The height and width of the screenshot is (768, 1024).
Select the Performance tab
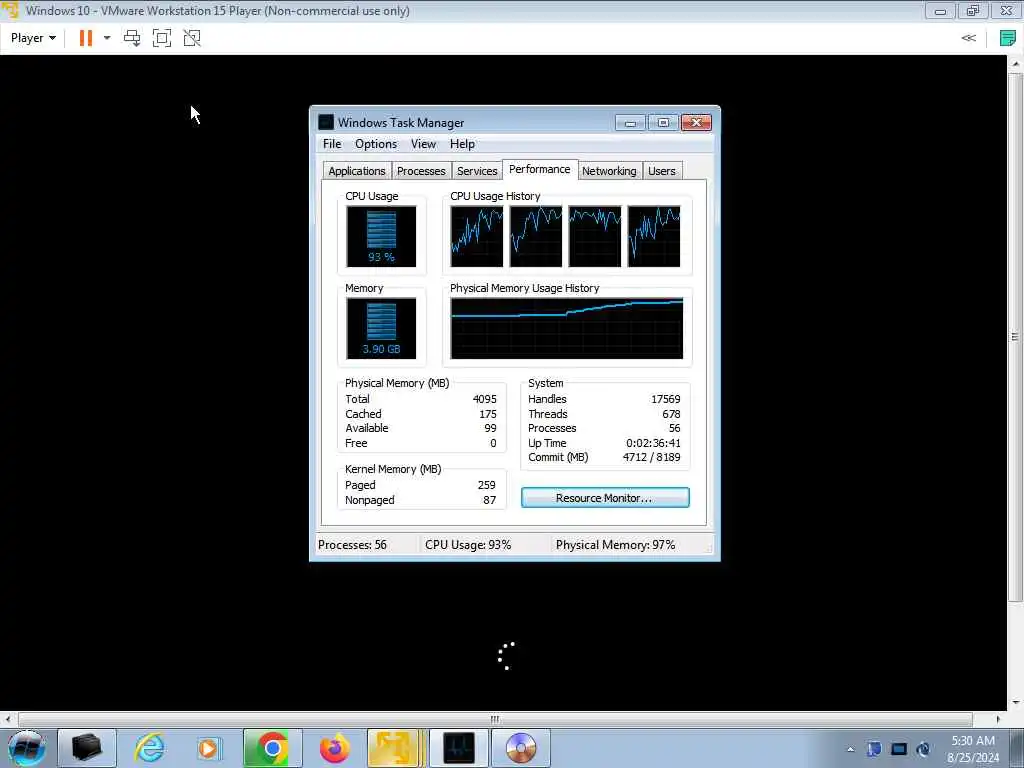pos(539,169)
